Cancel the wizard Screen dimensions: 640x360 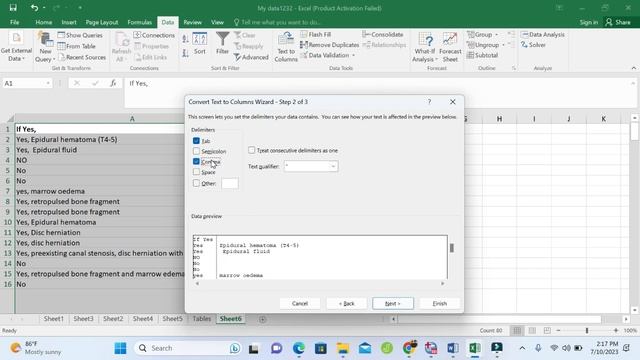tap(300, 303)
